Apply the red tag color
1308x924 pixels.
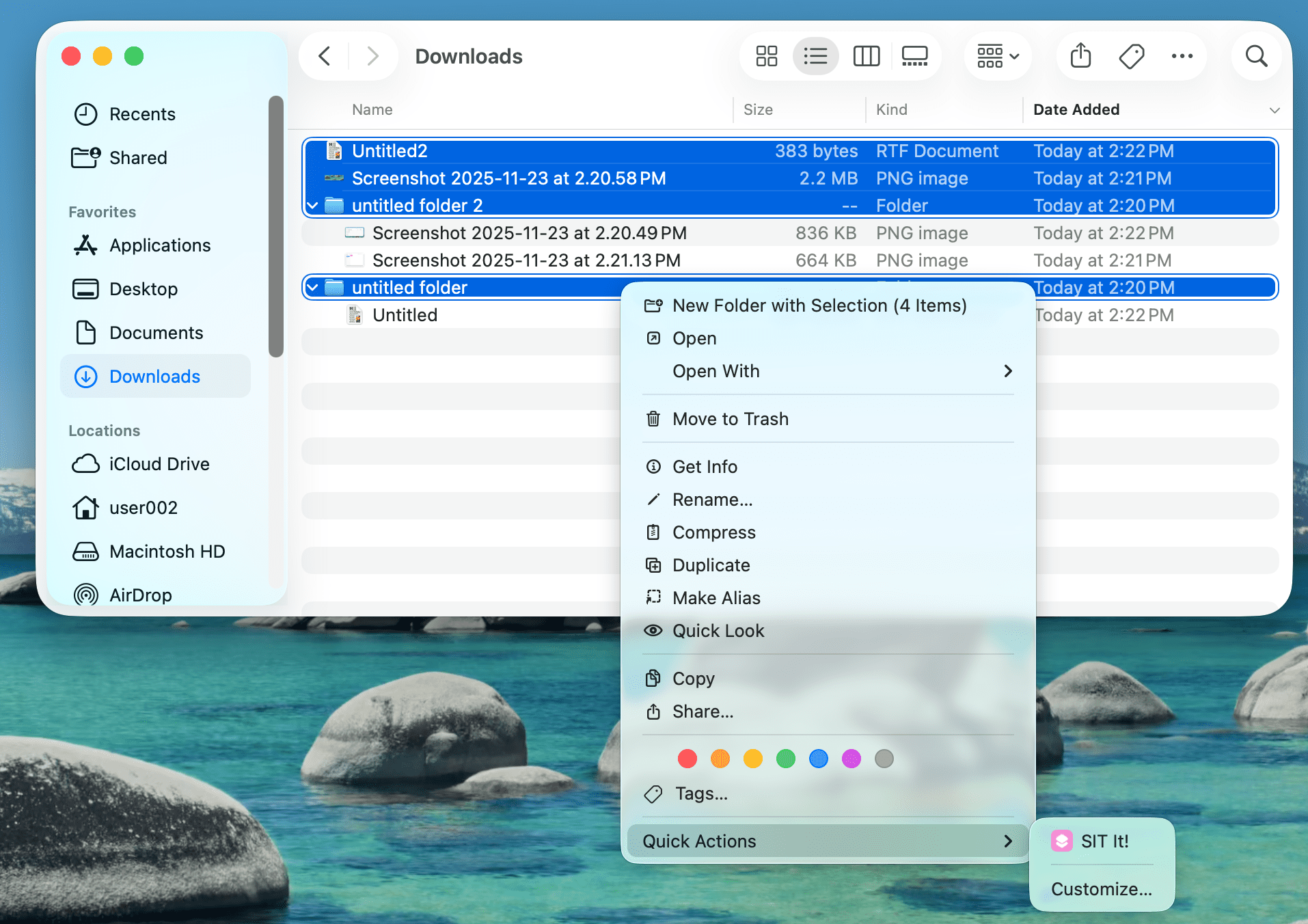pyautogui.click(x=687, y=759)
